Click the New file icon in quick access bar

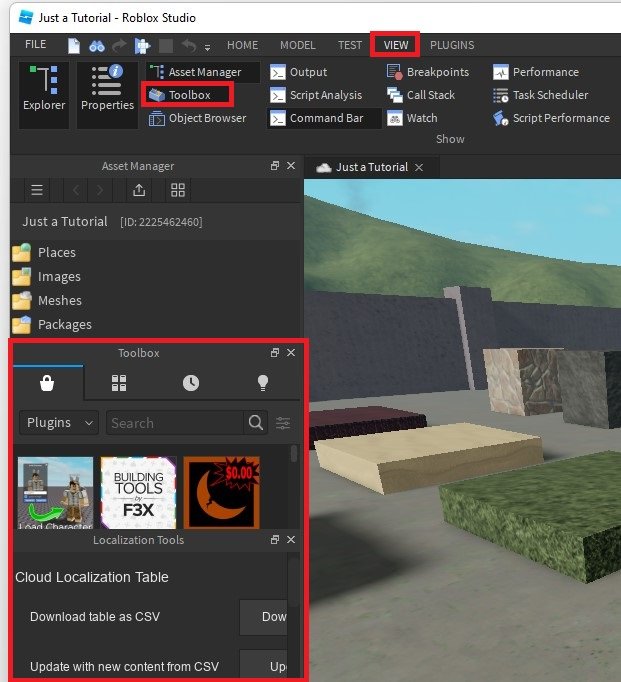click(74, 45)
